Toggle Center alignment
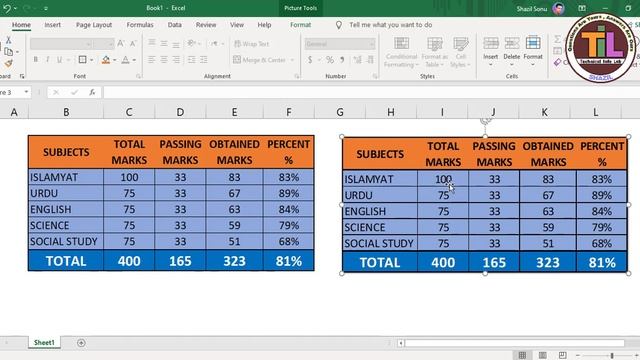640x360 pixels. (x=164, y=60)
